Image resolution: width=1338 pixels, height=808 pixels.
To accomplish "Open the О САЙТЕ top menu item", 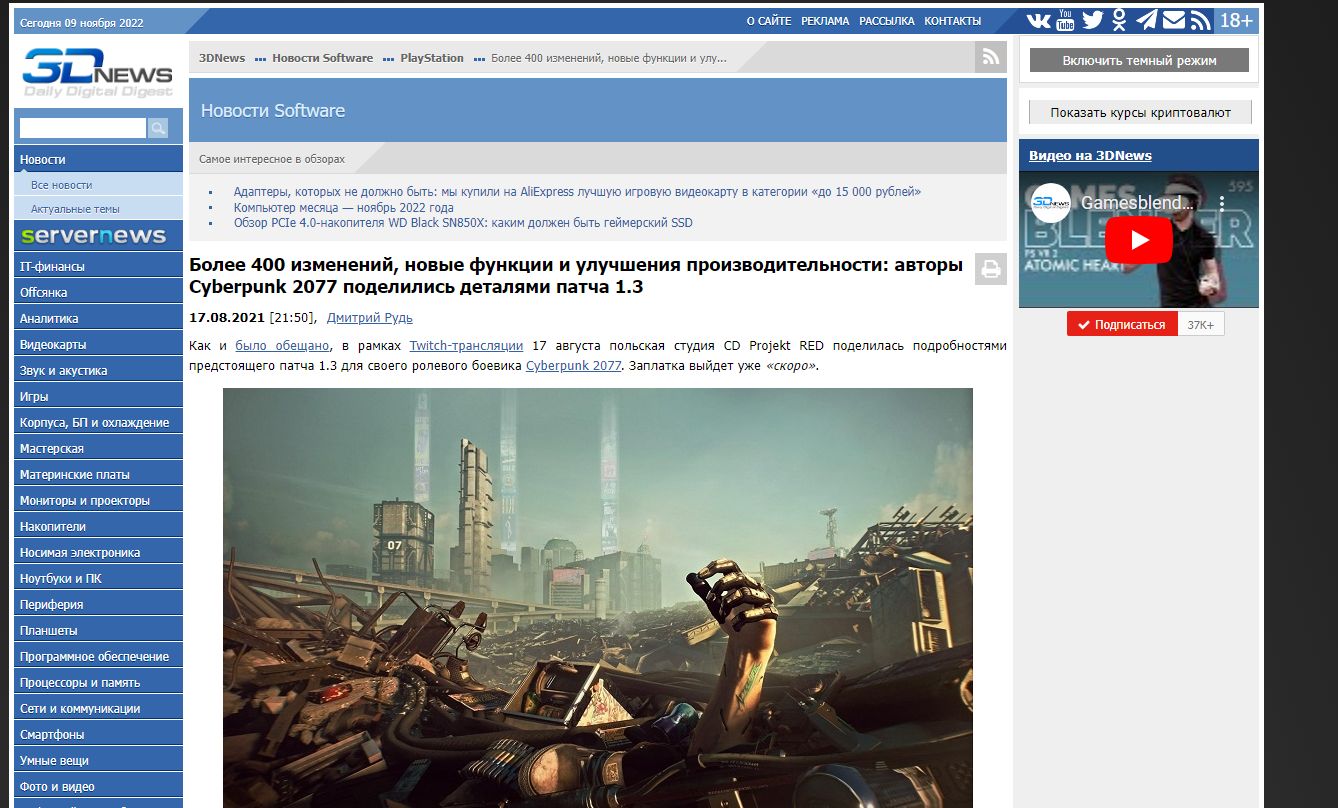I will point(769,21).
